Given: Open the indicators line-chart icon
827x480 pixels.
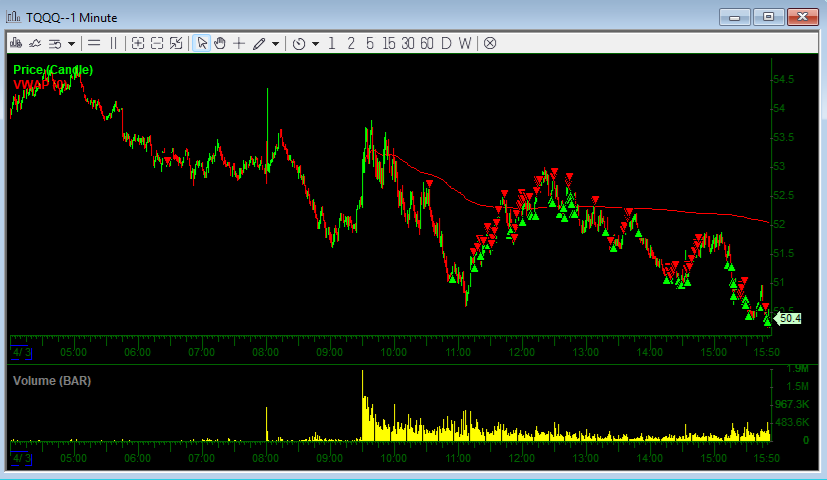Looking at the screenshot, I should 35,43.
